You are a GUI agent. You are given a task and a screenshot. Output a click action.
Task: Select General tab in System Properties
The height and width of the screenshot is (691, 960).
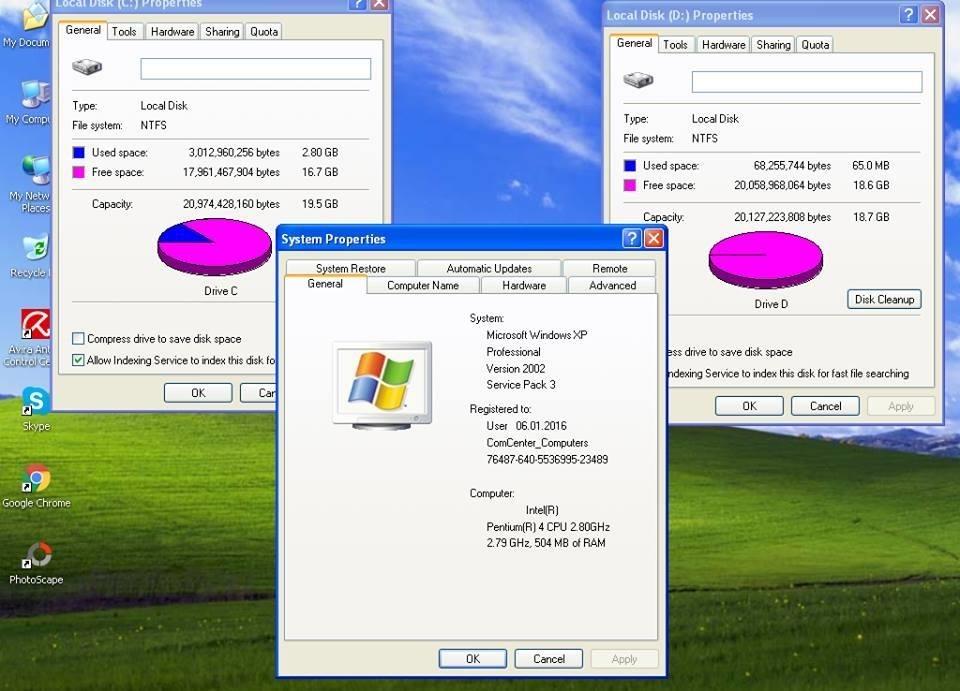coord(325,284)
